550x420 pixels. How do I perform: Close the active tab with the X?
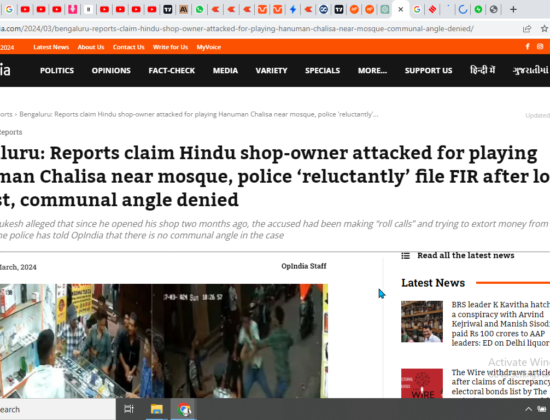coord(401,9)
